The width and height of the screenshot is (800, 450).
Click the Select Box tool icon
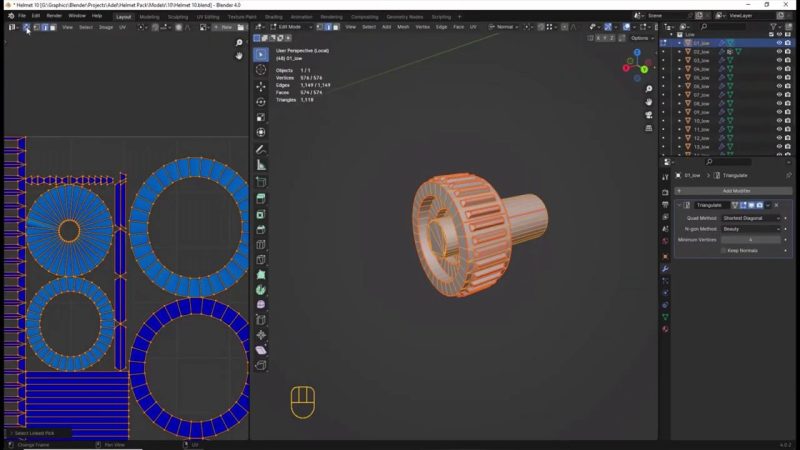261,54
